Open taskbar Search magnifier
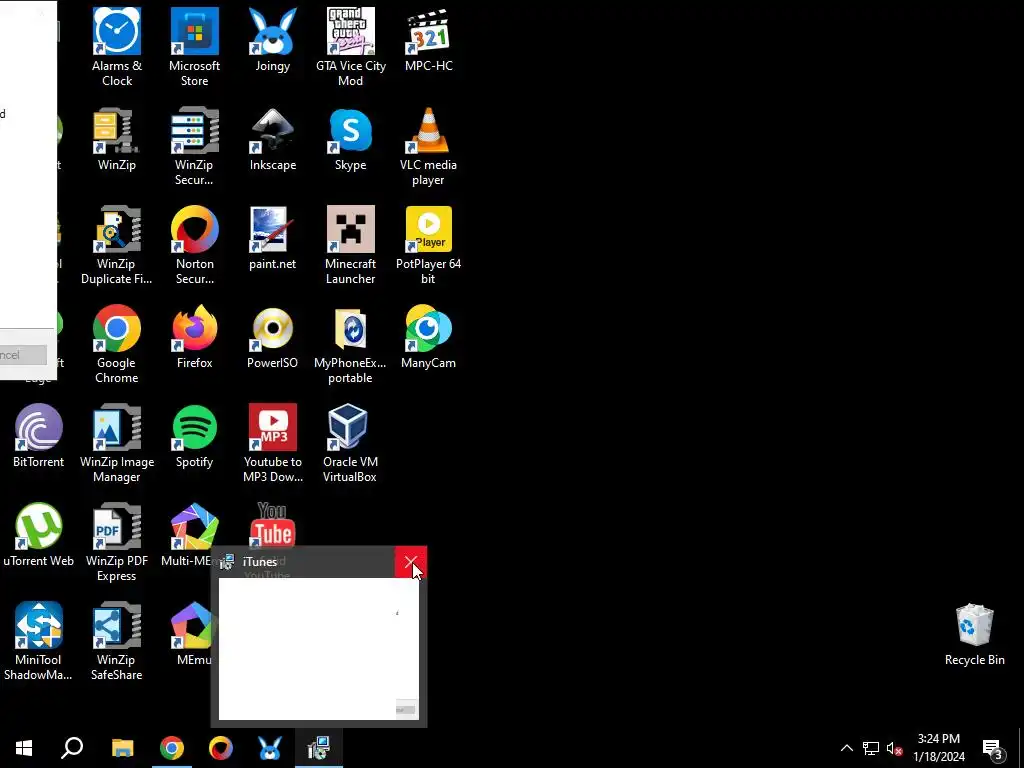The height and width of the screenshot is (768, 1024). pyautogui.click(x=72, y=748)
